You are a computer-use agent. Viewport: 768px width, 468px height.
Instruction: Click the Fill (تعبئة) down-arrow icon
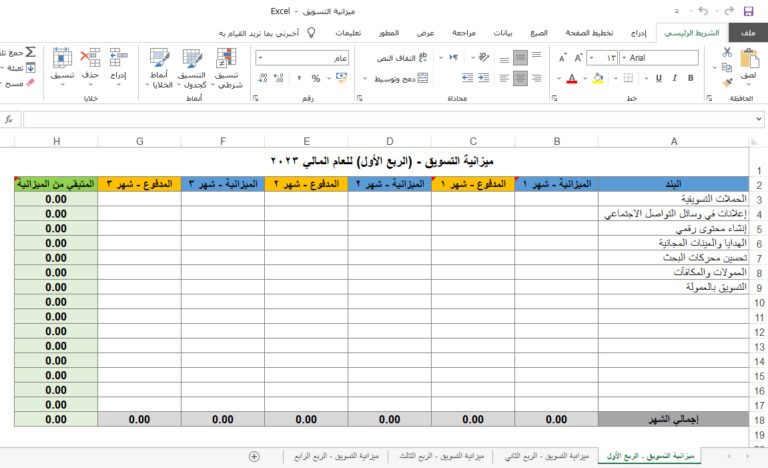tap(30, 68)
